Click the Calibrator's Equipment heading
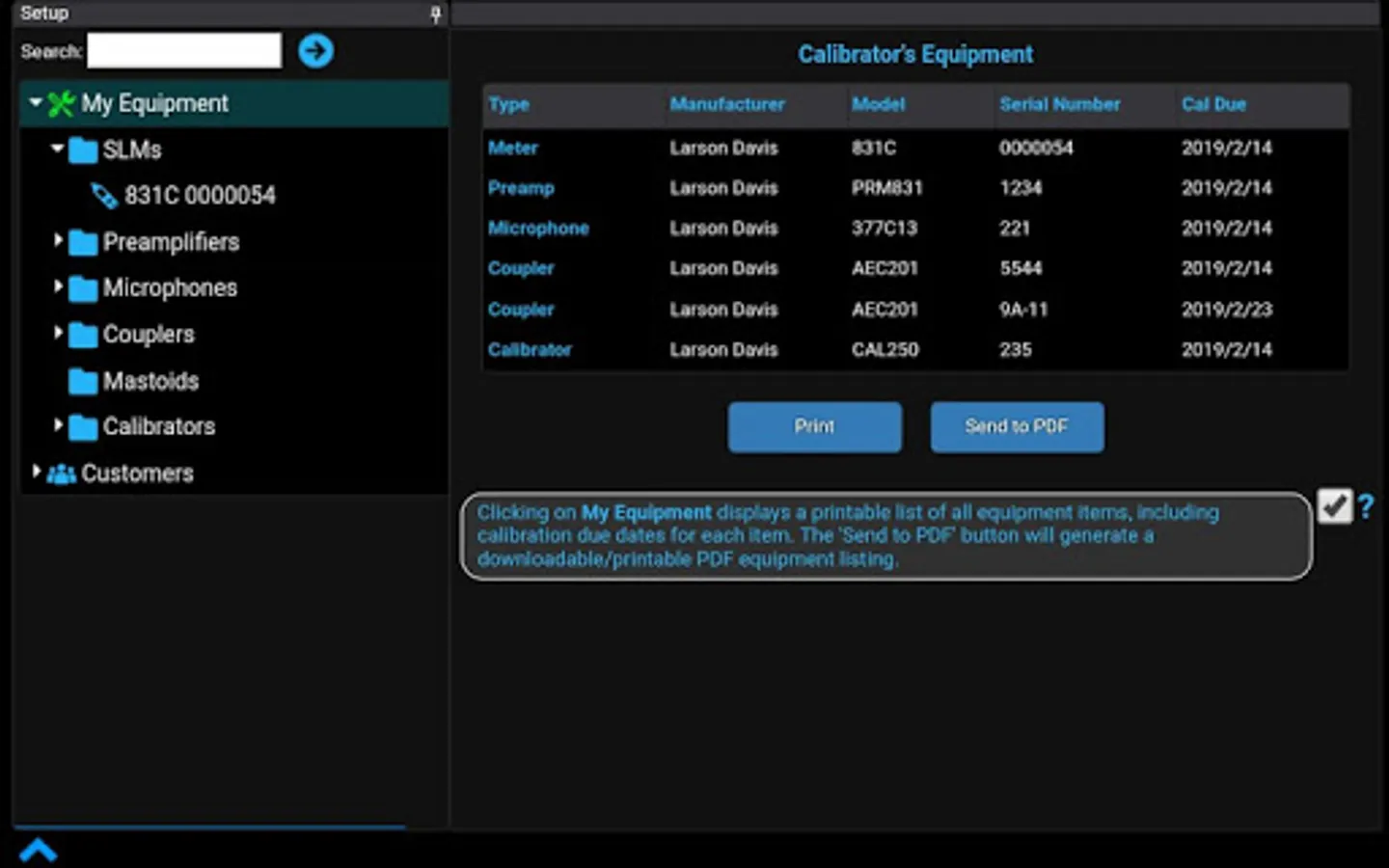The image size is (1389, 868). coord(915,55)
